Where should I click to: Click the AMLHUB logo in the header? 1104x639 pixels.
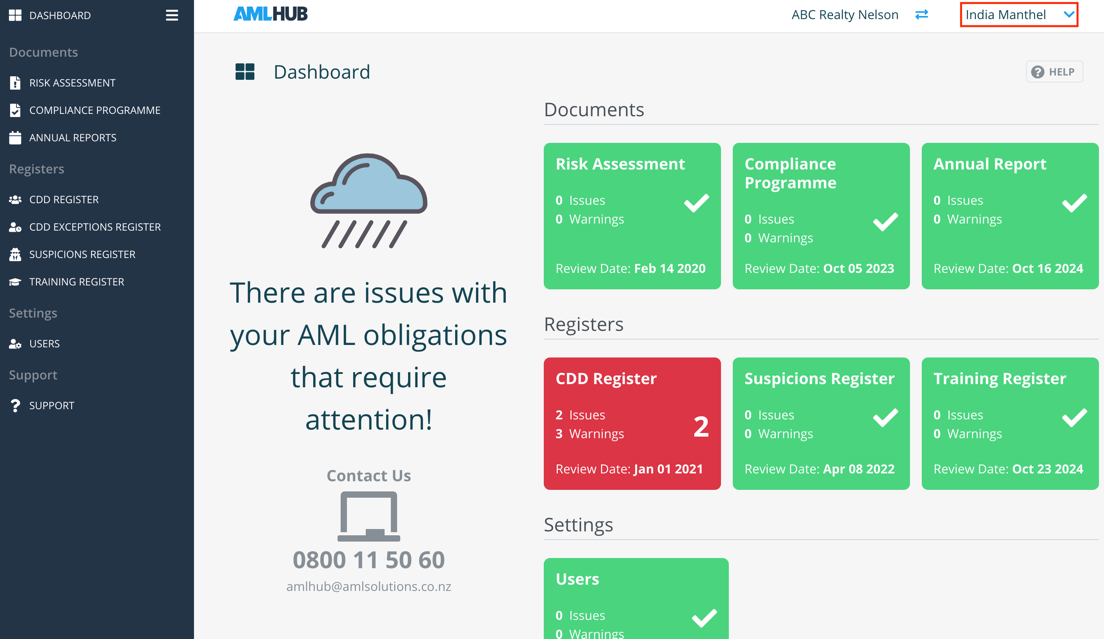tap(270, 15)
